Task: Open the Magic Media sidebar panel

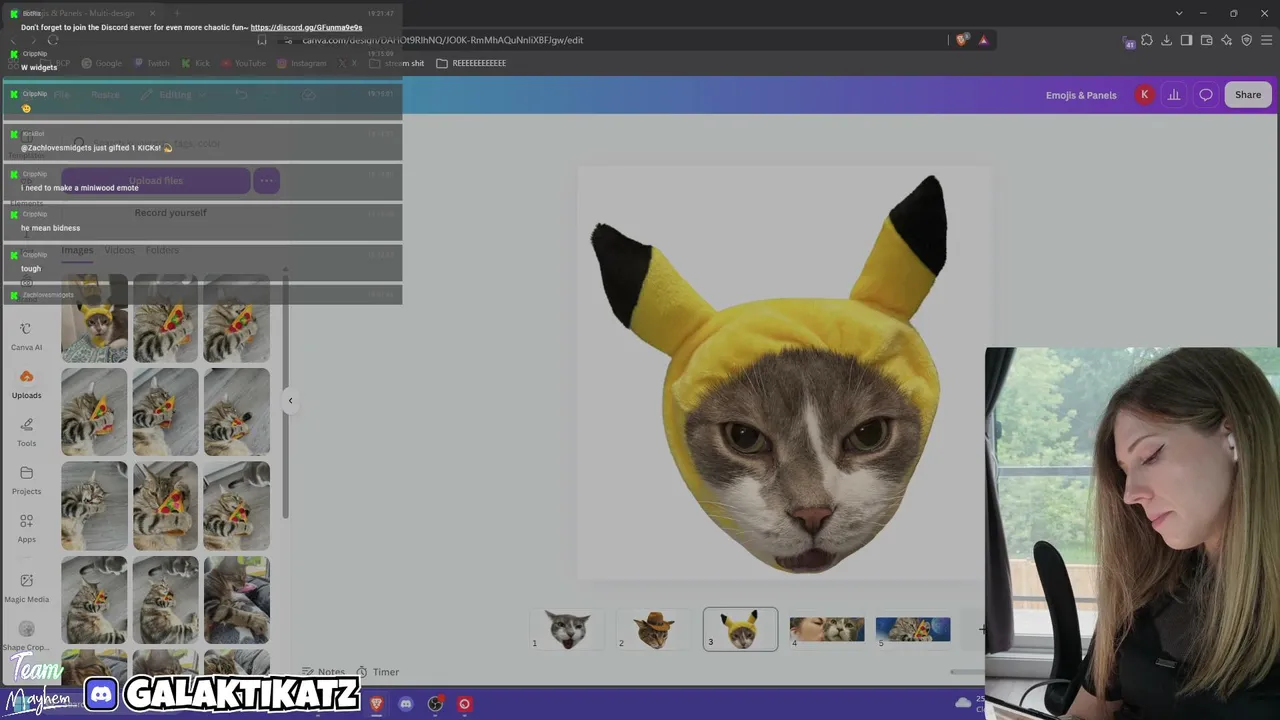Action: coord(26,588)
